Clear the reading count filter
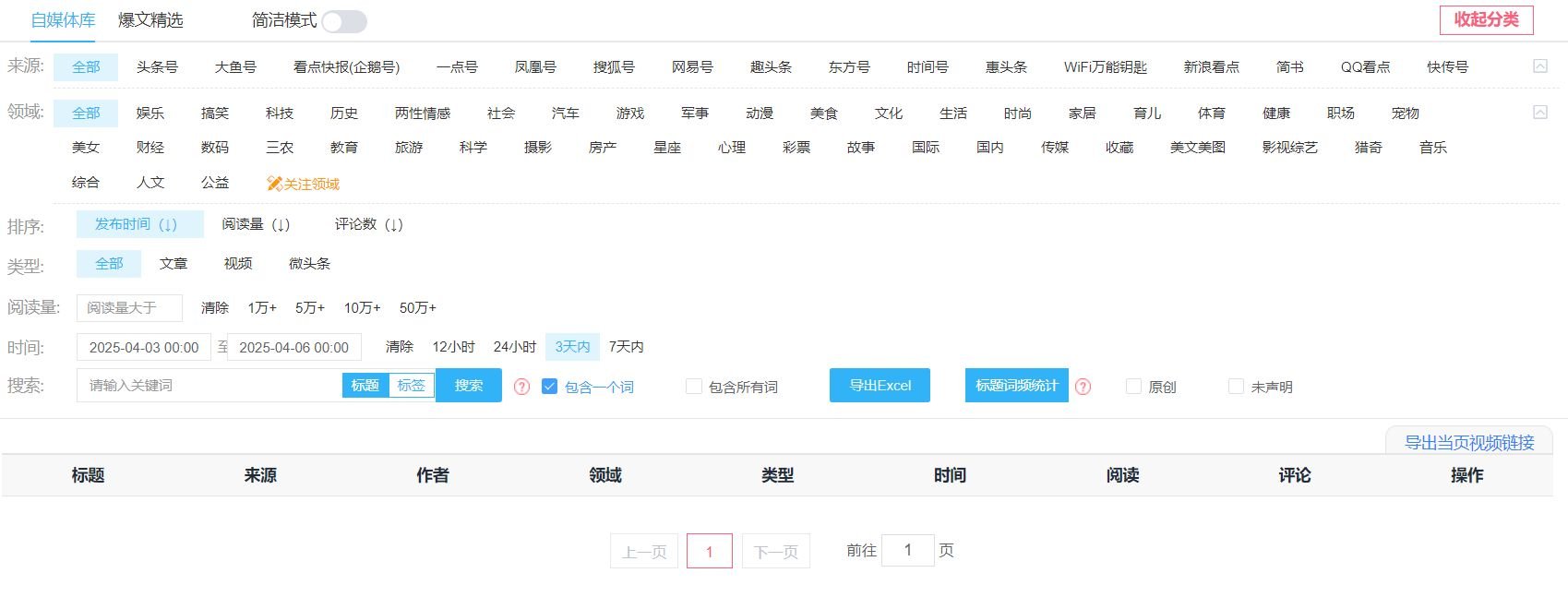1568x609 pixels. tap(214, 307)
